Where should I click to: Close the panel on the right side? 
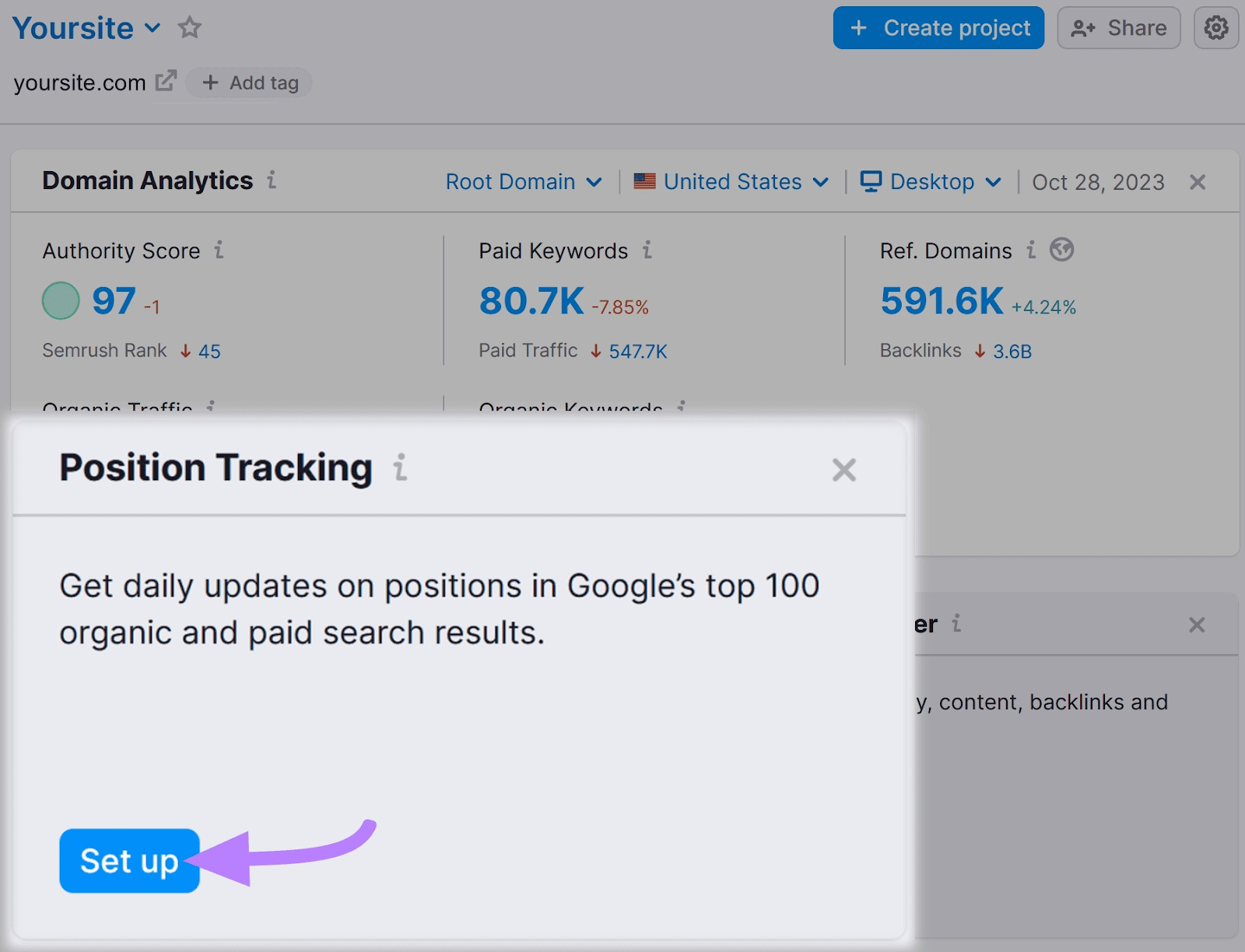[x=1197, y=625]
